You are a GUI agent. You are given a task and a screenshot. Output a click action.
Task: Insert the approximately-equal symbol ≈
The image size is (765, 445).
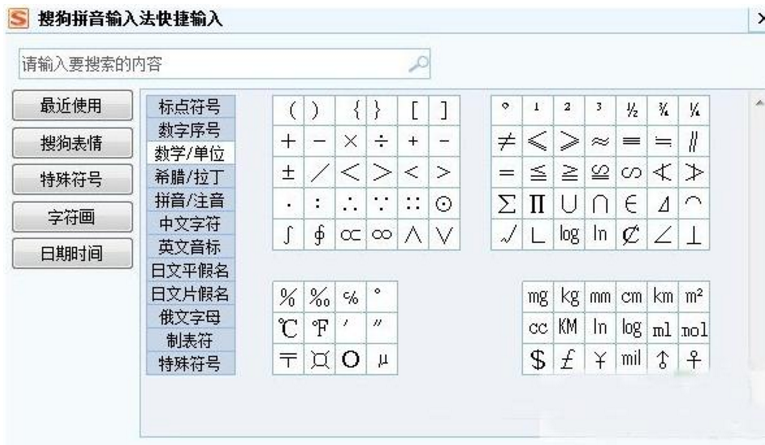(600, 141)
